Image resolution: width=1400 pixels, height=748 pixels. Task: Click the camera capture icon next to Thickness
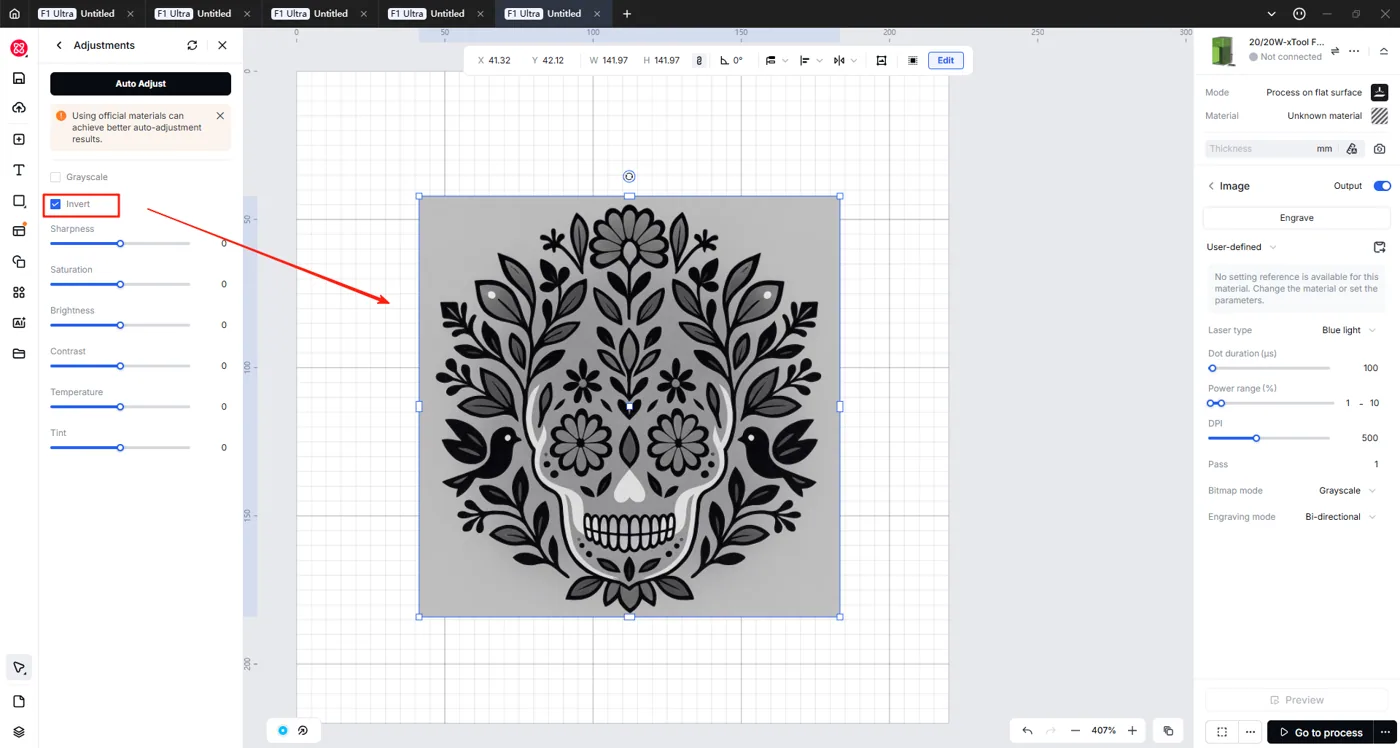pos(1379,148)
